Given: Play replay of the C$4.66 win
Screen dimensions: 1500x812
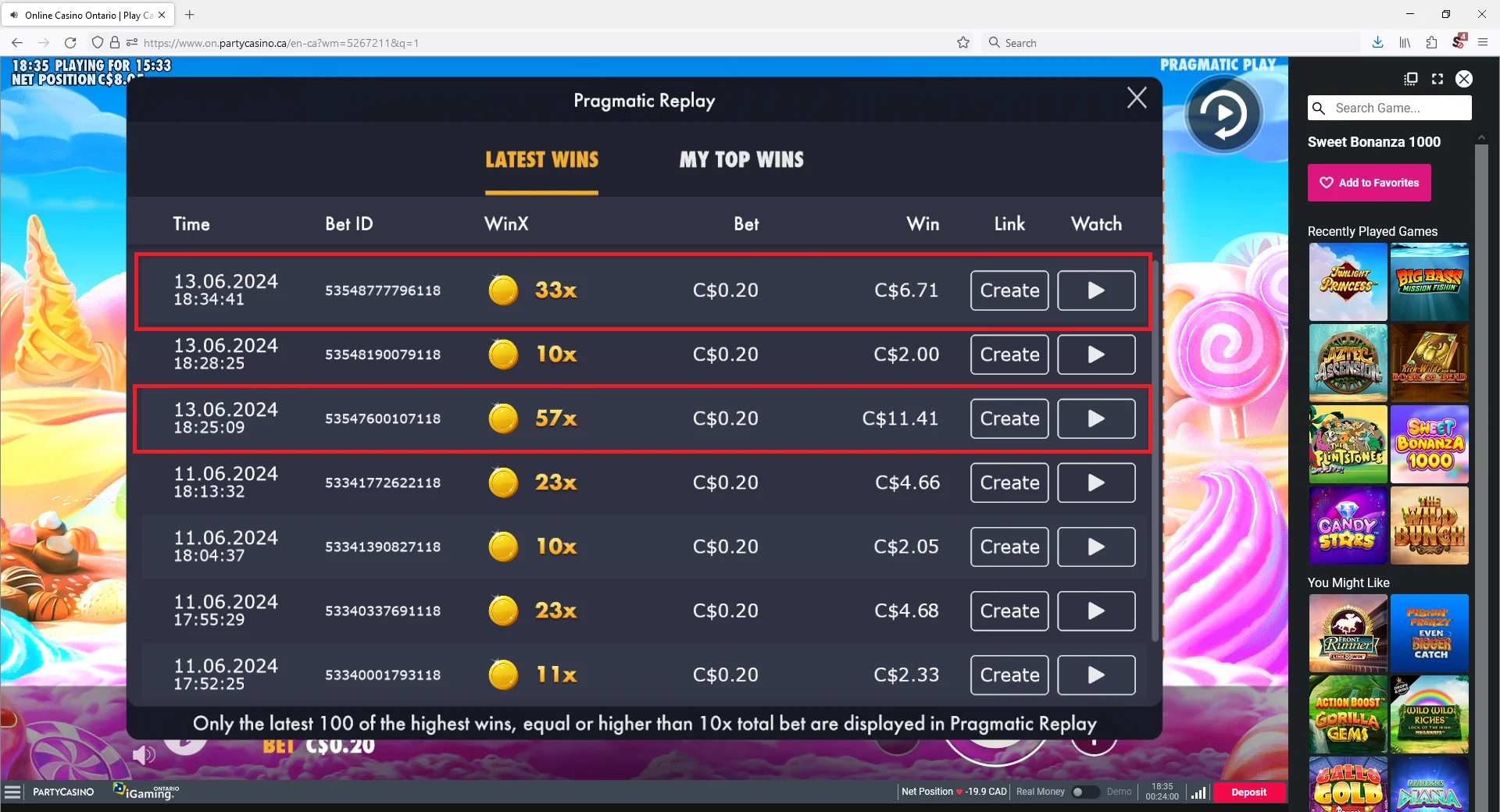Looking at the screenshot, I should [1096, 483].
